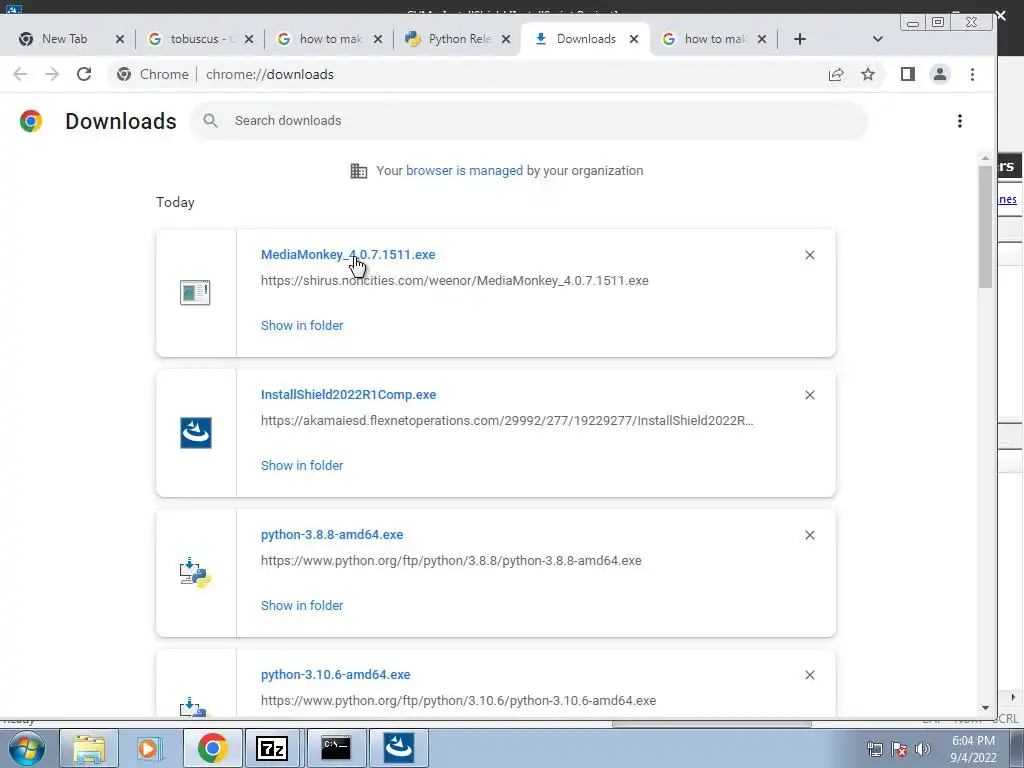Reload the downloads page
The image size is (1024, 768).
coord(84,74)
